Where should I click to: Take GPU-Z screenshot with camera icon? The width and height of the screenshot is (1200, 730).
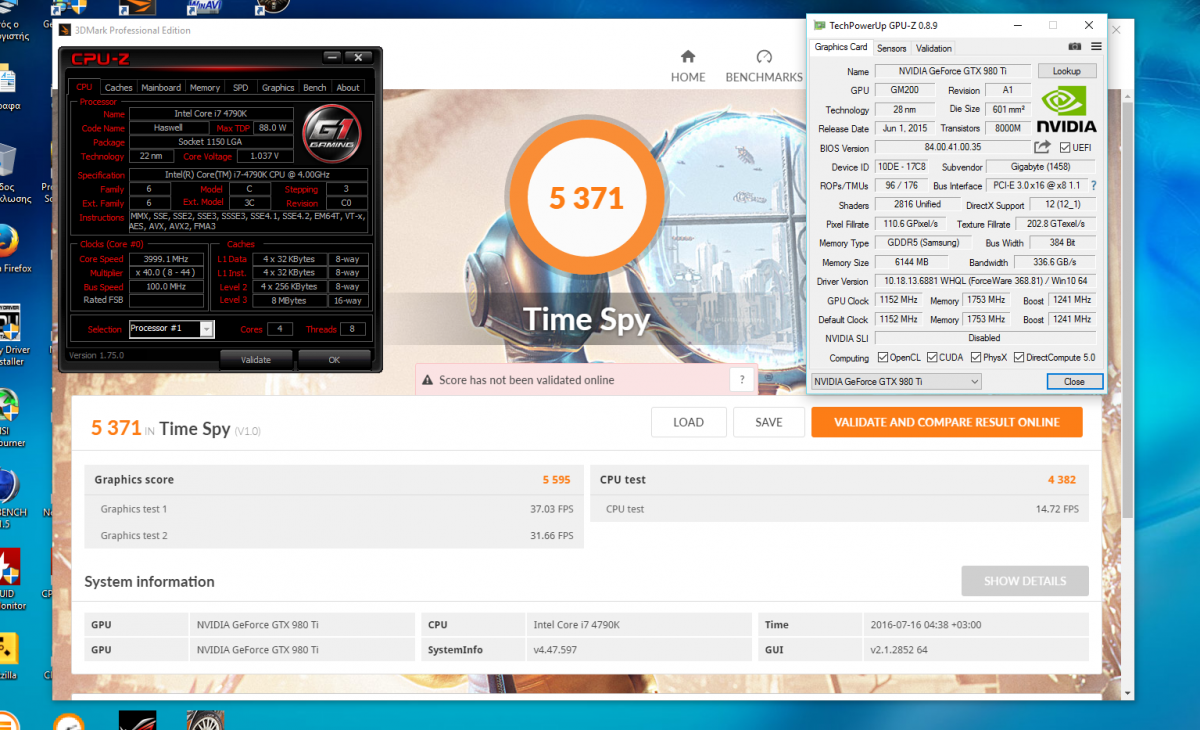point(1075,47)
